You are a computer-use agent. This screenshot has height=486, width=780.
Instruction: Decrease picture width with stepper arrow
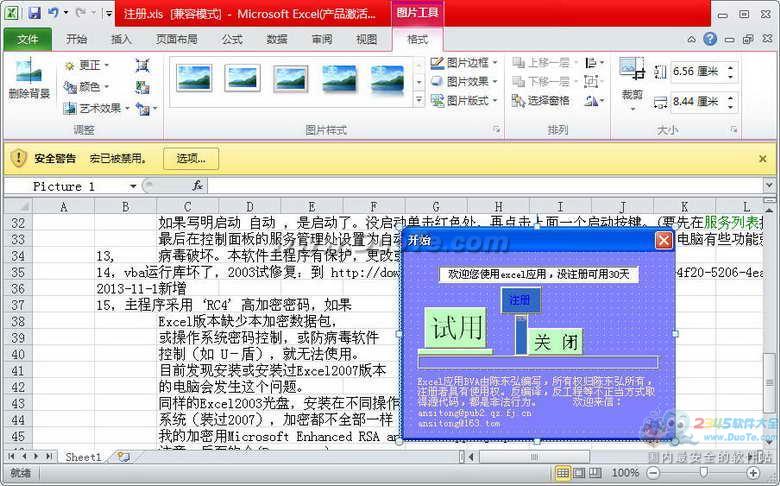pyautogui.click(x=730, y=106)
